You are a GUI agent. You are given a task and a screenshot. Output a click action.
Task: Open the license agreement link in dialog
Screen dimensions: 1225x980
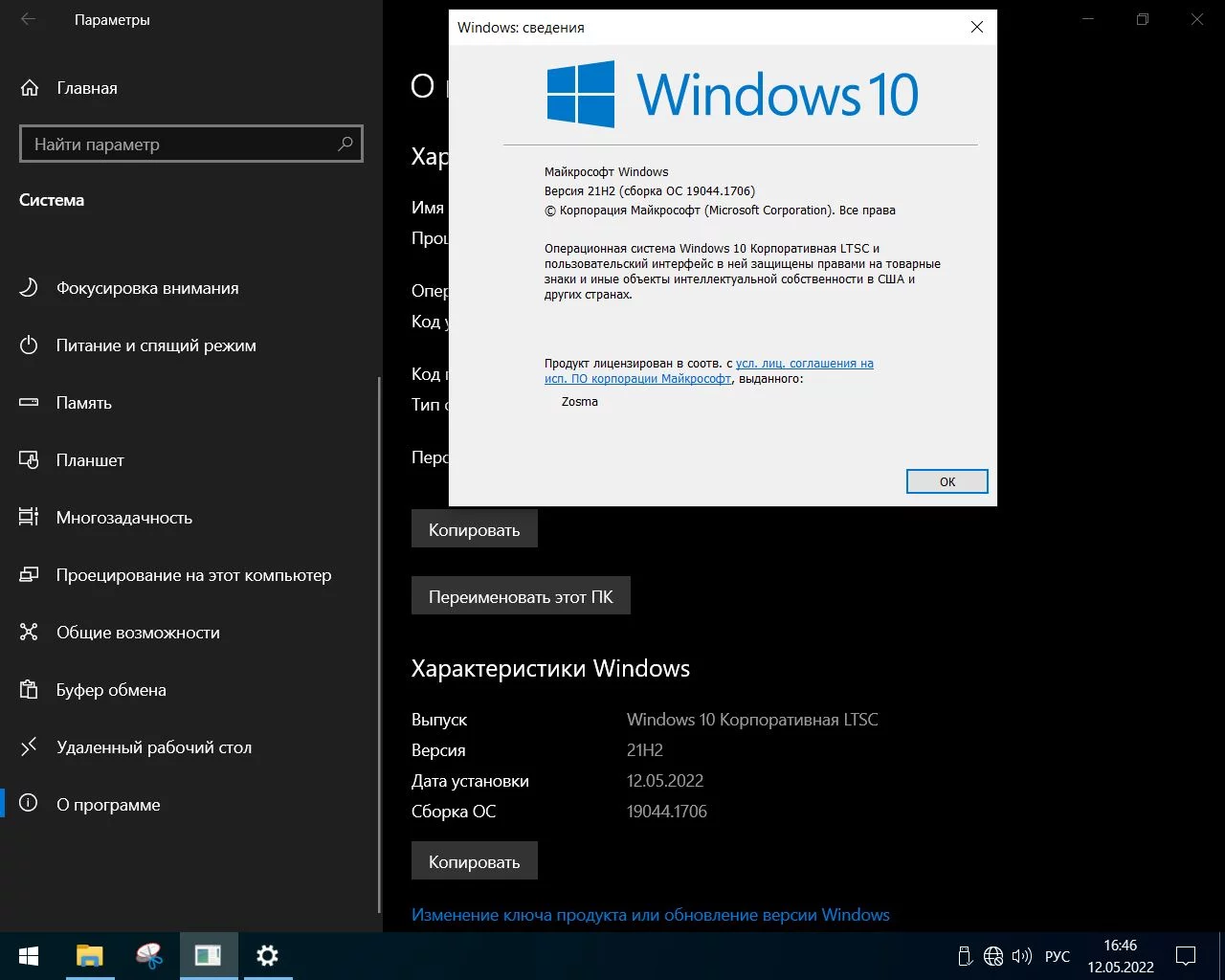[804, 364]
